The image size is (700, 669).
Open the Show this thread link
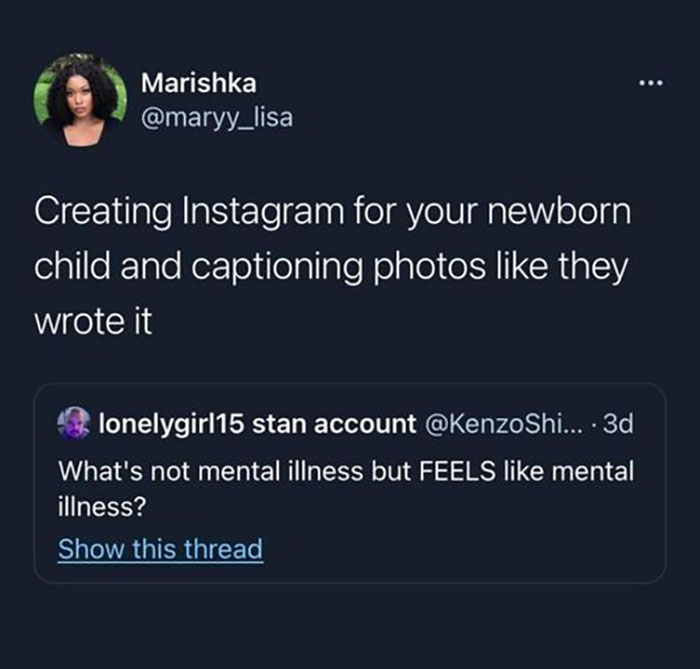click(160, 549)
